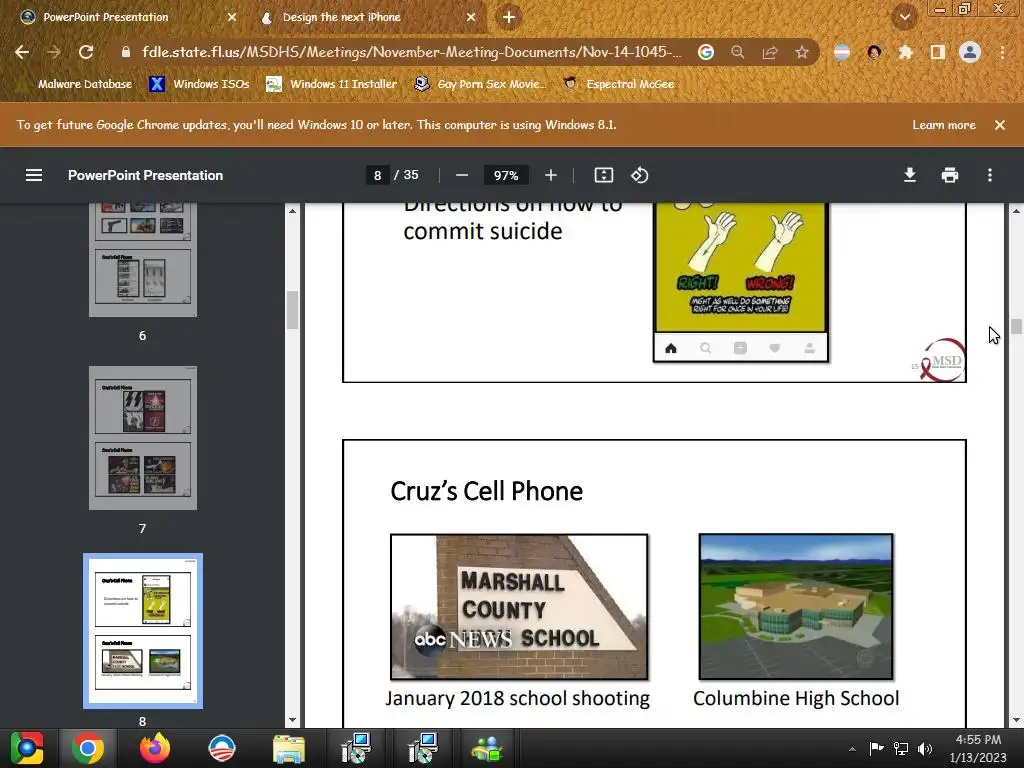
Task: Open the Windows 11 Installer bookmark
Action: [x=332, y=84]
